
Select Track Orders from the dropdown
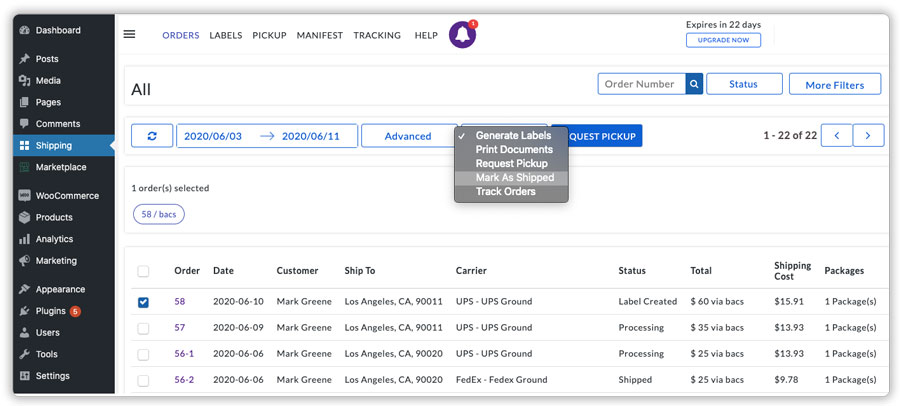(511, 191)
